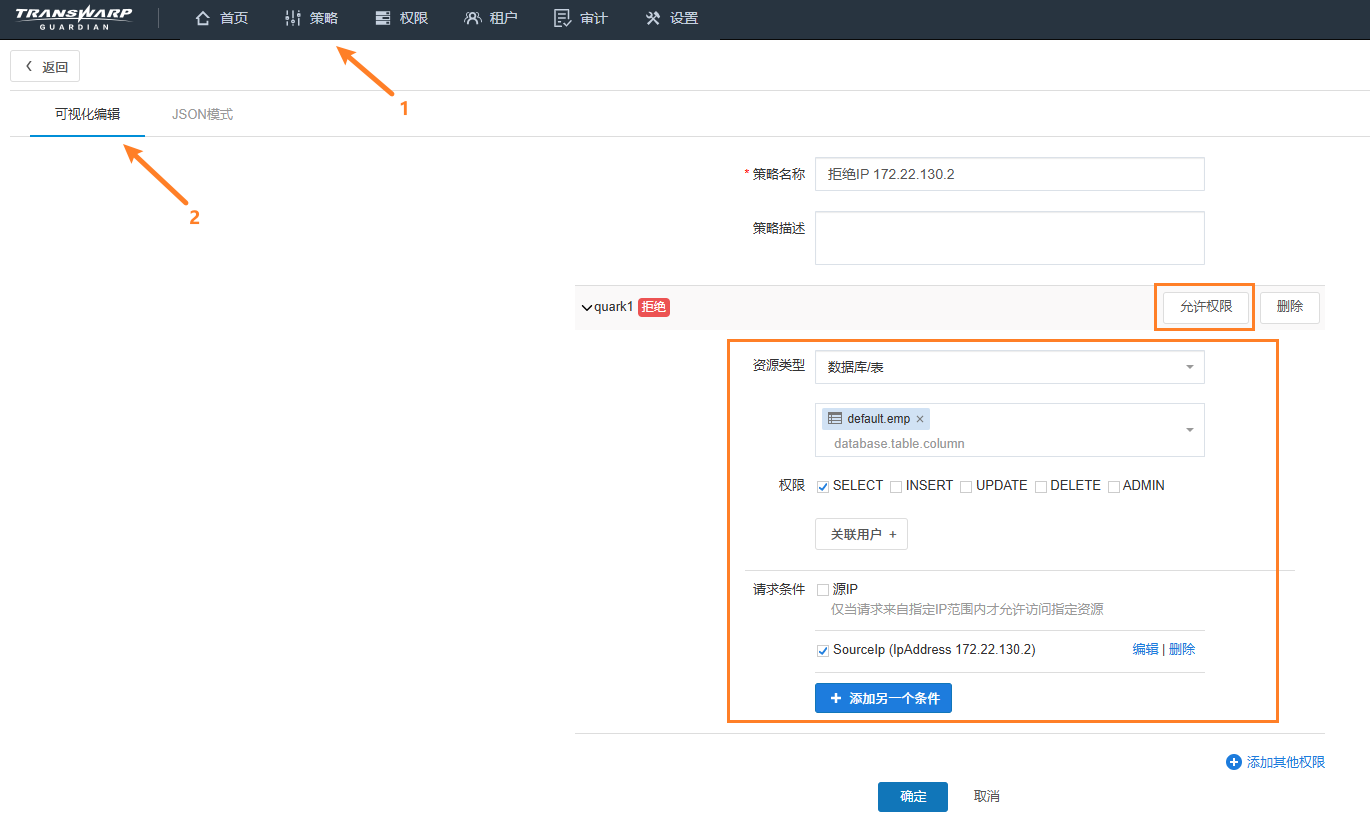Select the 可视化编辑 tab
The height and width of the screenshot is (820, 1370).
click(87, 114)
